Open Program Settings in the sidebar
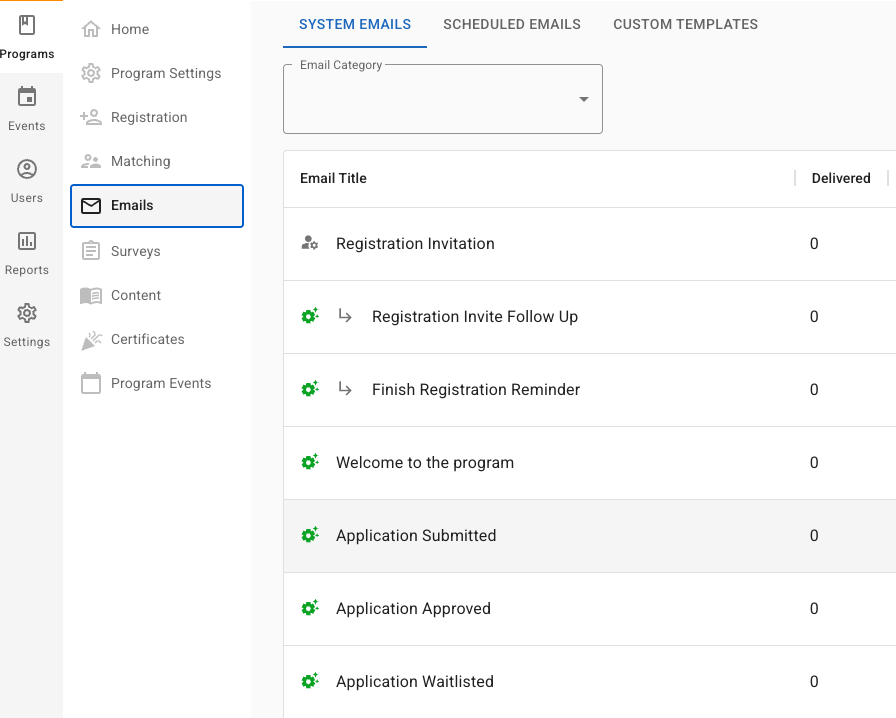 [x=165, y=73]
